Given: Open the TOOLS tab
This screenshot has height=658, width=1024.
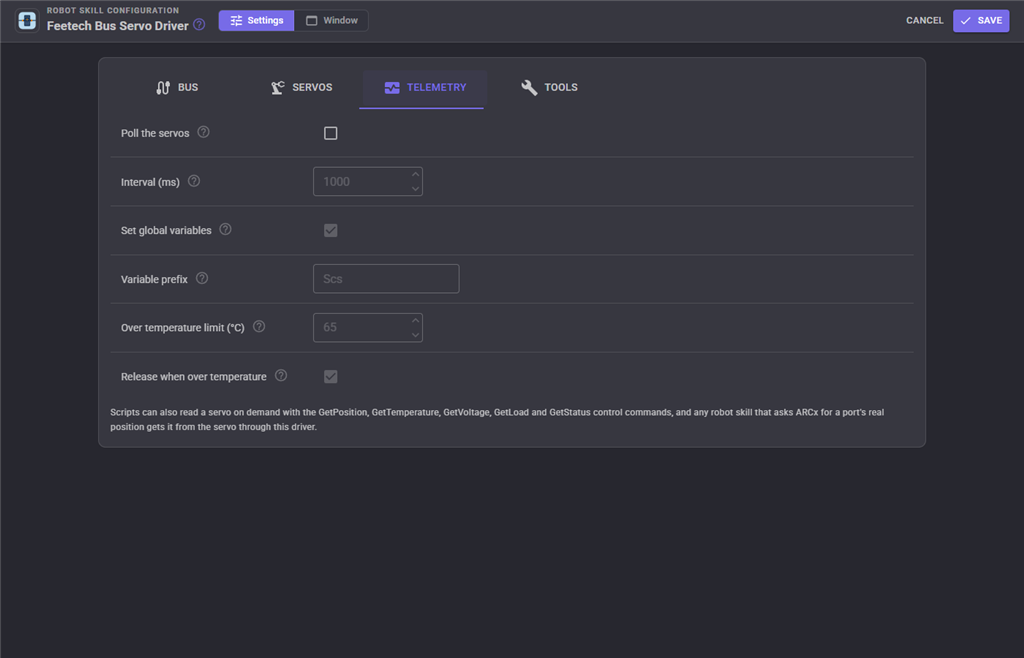Looking at the screenshot, I should [549, 87].
